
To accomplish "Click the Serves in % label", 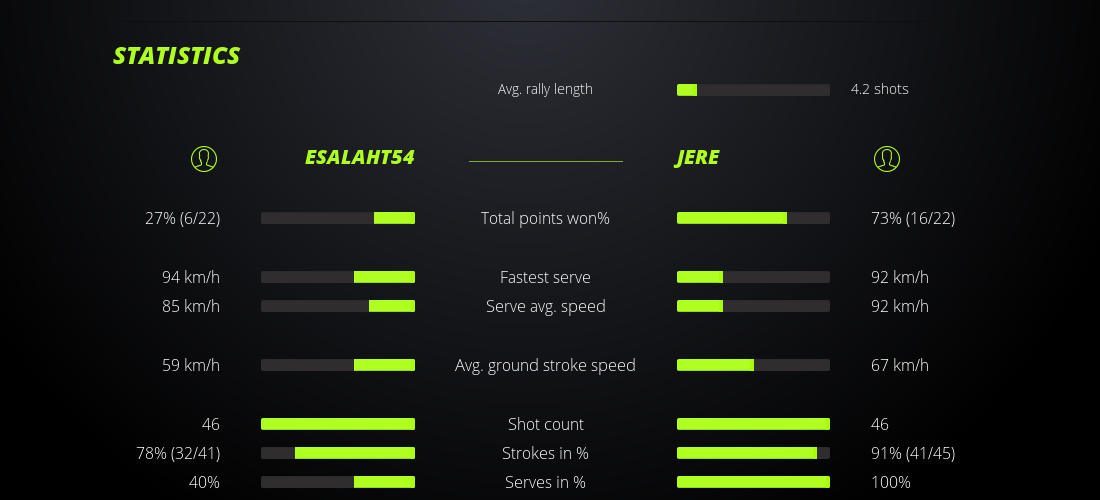I will pyautogui.click(x=545, y=482).
